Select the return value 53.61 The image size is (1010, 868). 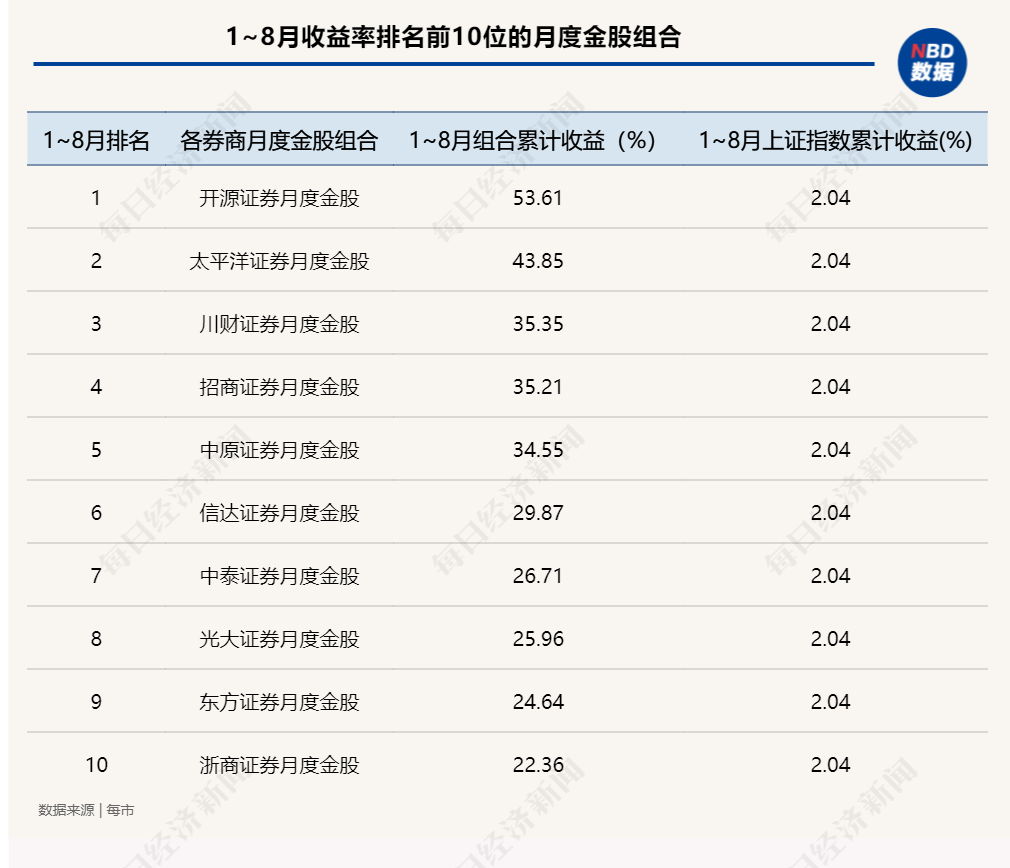(538, 198)
